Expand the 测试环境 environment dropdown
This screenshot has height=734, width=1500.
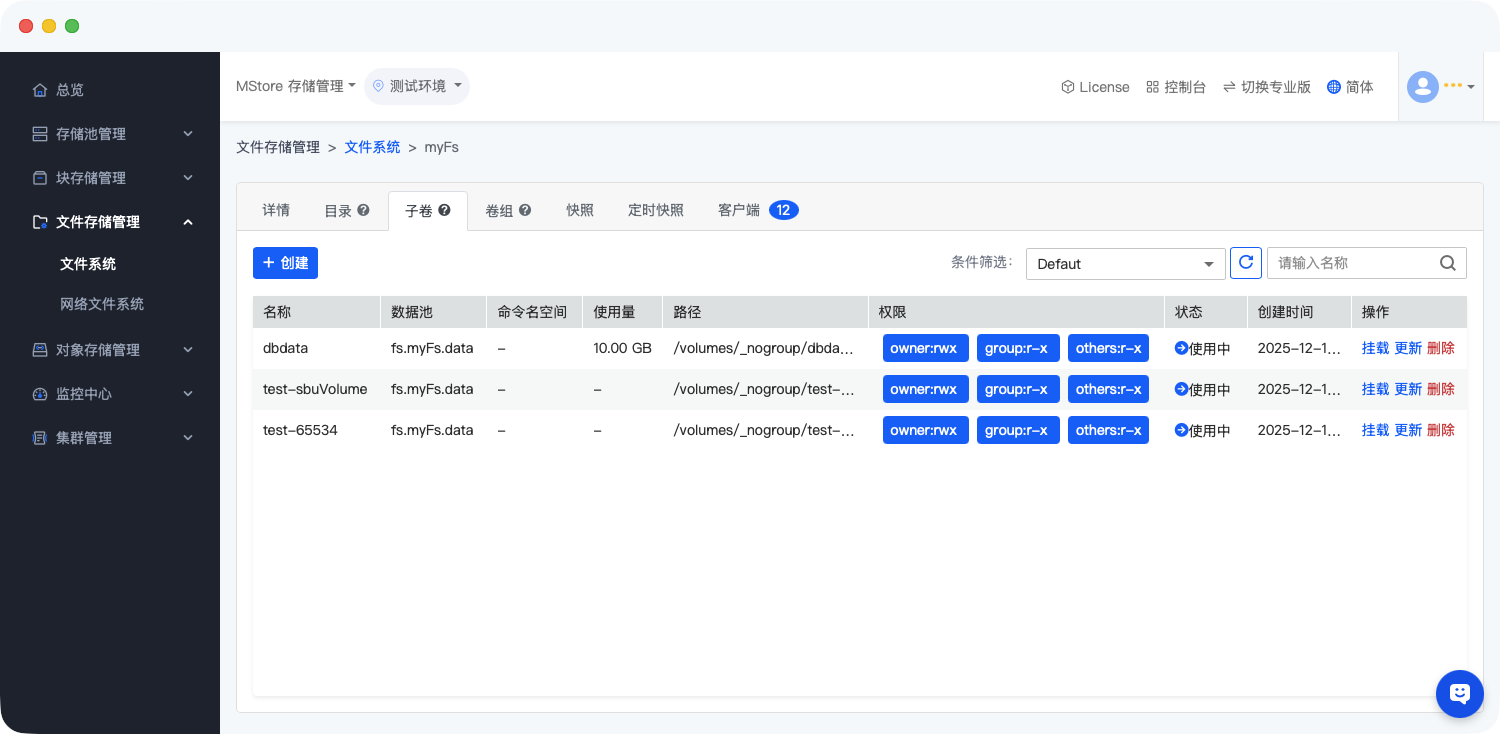(x=417, y=86)
